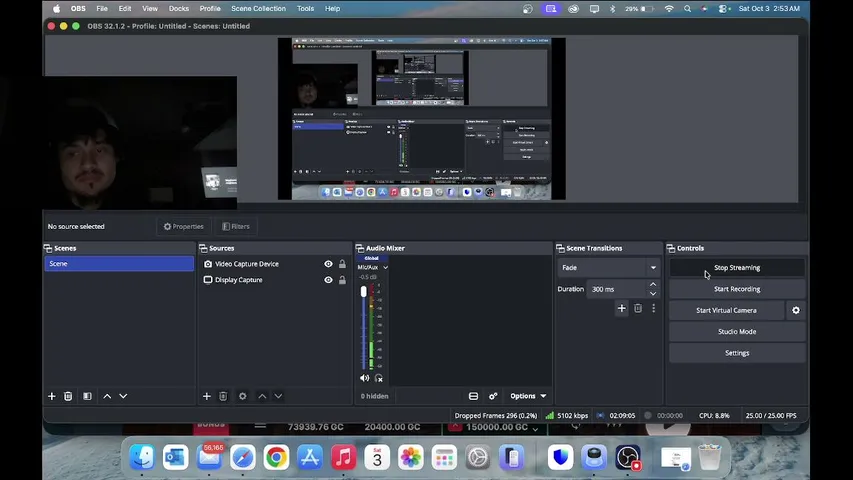Select the Scene item in Scenes list

[x=119, y=263]
